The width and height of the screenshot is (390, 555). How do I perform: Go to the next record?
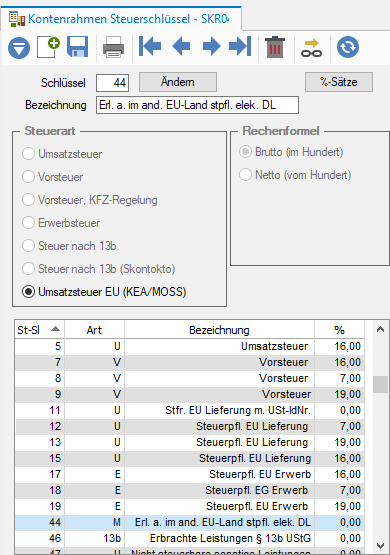pos(211,46)
